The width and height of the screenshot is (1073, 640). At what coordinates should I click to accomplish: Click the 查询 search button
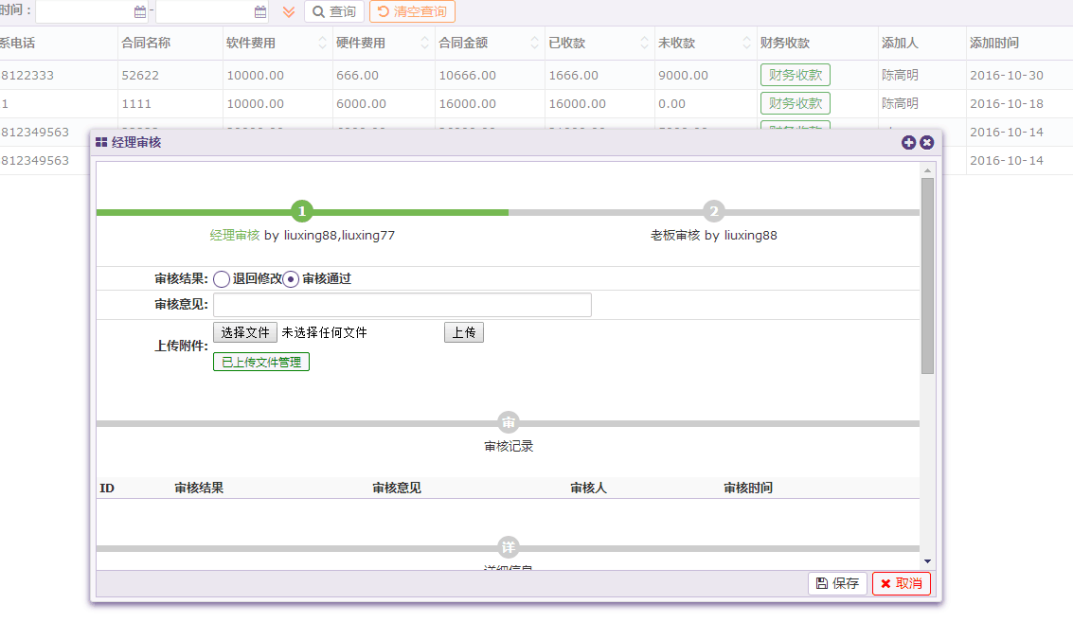(x=334, y=12)
